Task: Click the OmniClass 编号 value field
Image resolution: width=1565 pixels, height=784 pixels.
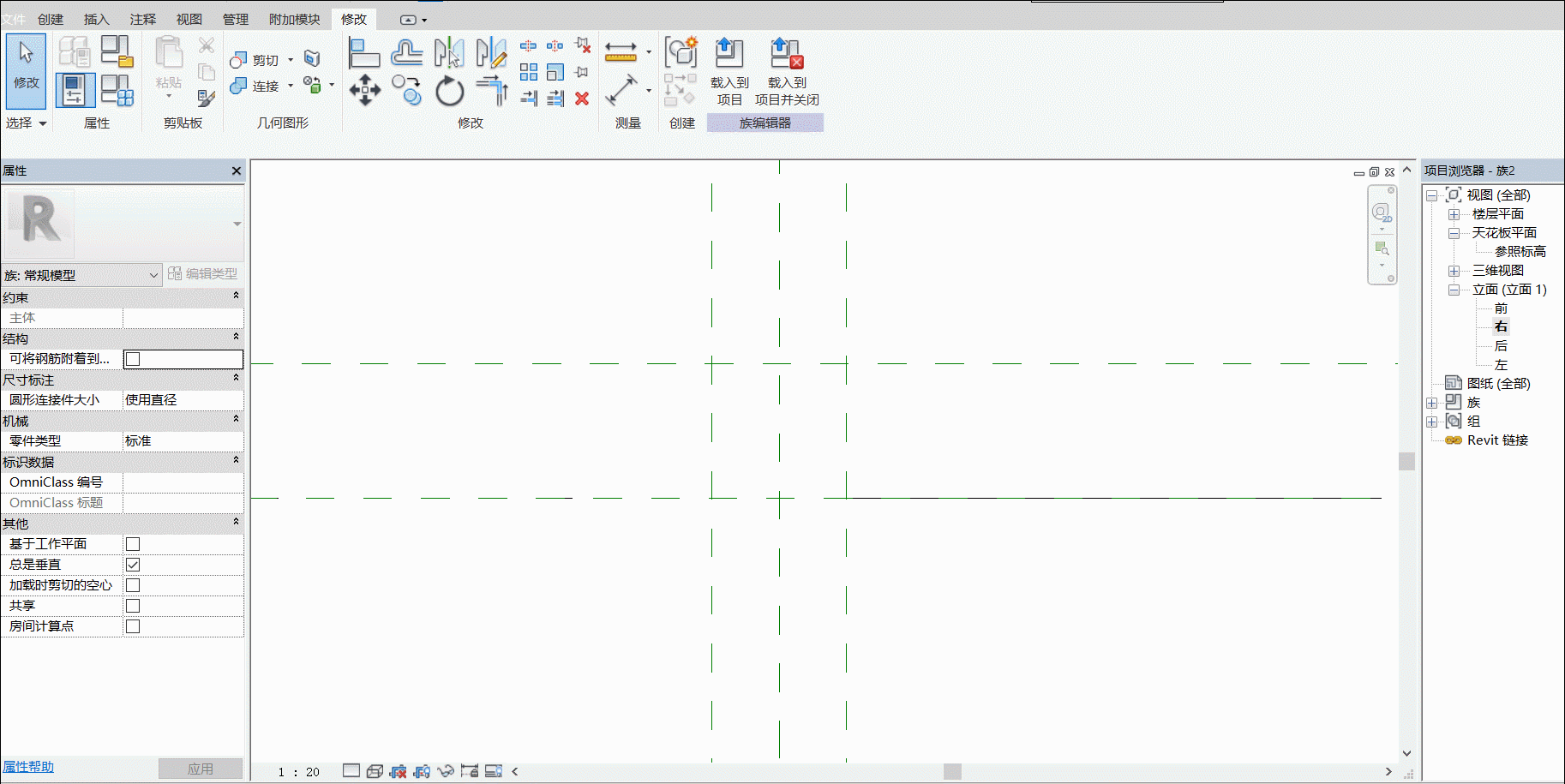Action: [x=183, y=482]
